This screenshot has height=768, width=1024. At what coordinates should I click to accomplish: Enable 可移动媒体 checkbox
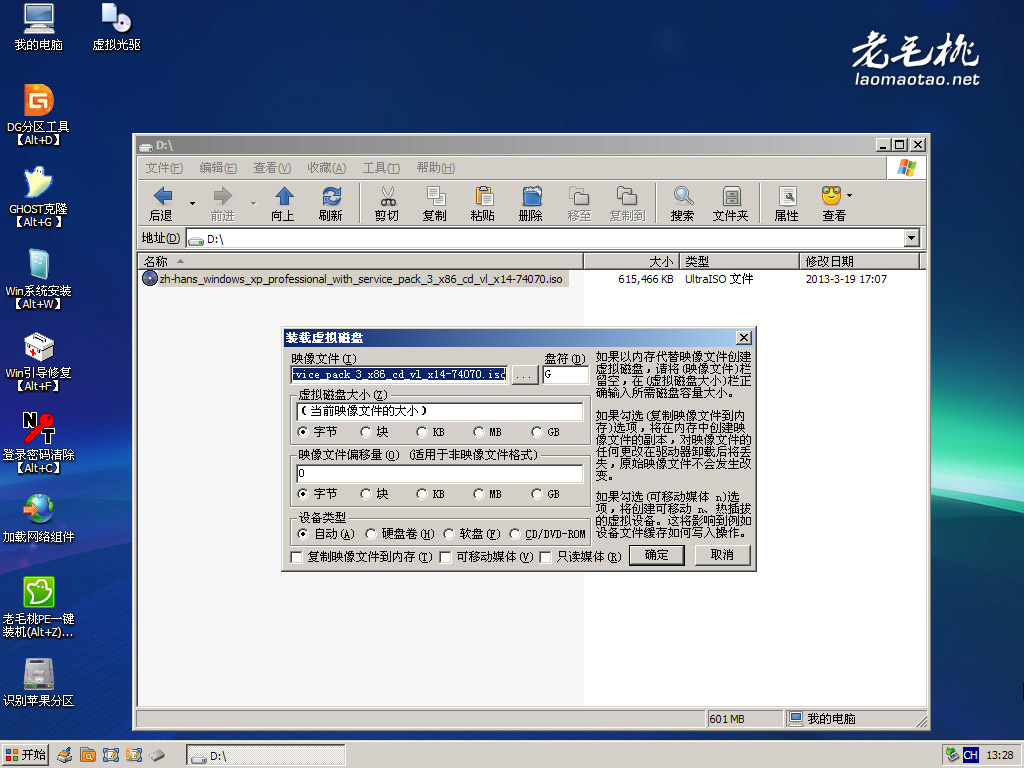point(445,557)
